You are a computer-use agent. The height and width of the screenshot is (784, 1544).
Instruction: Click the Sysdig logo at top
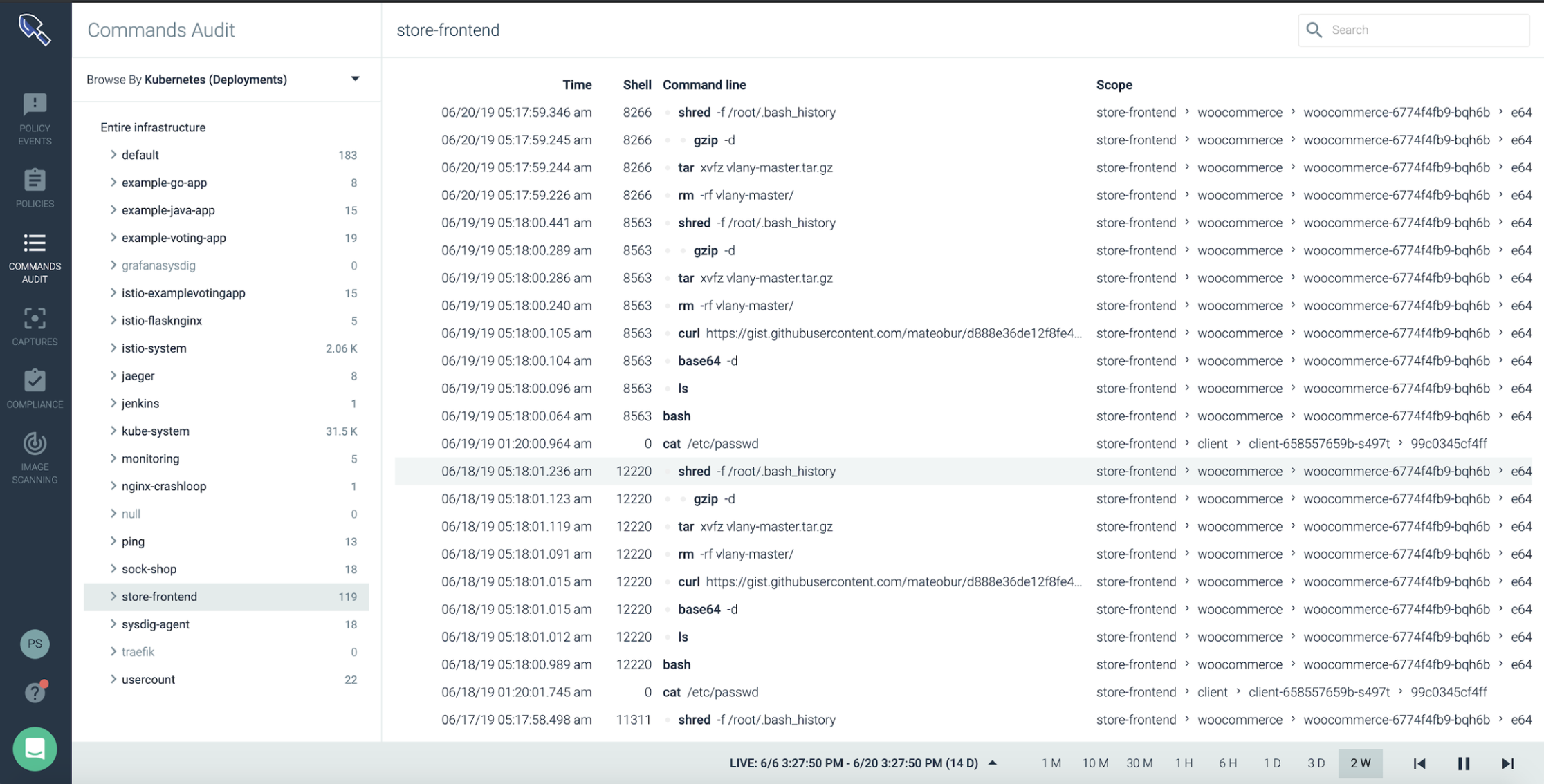pos(35,30)
